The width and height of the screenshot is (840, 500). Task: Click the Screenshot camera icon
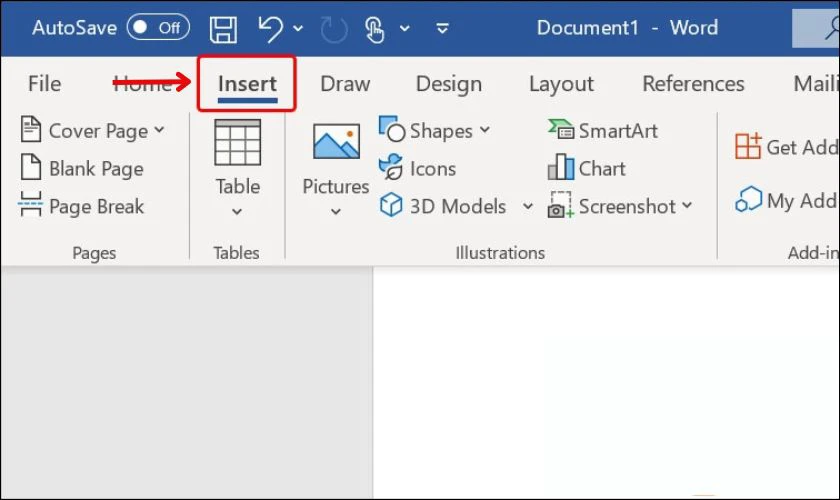(561, 205)
